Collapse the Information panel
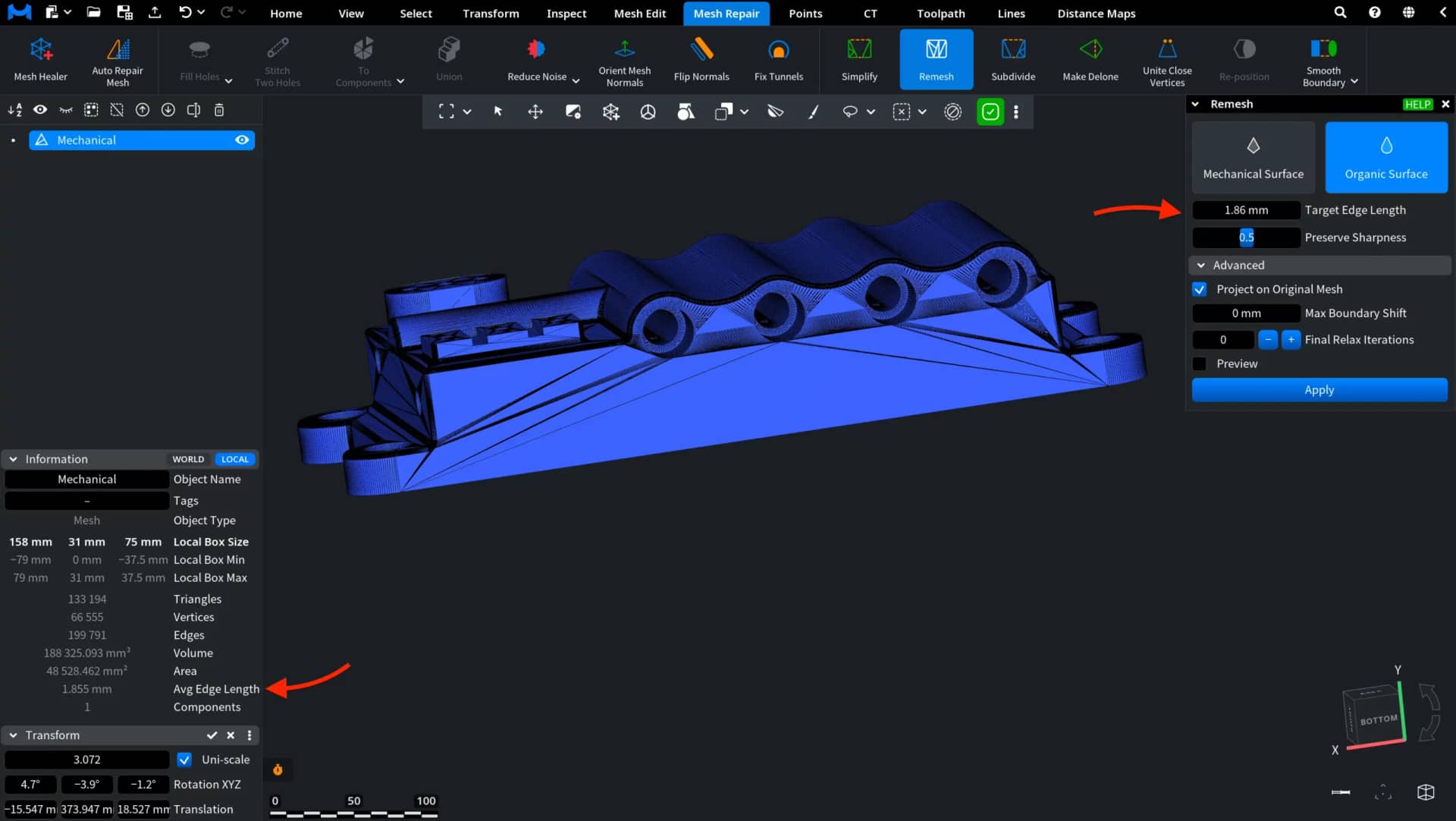Viewport: 1456px width, 821px height. [x=13, y=459]
